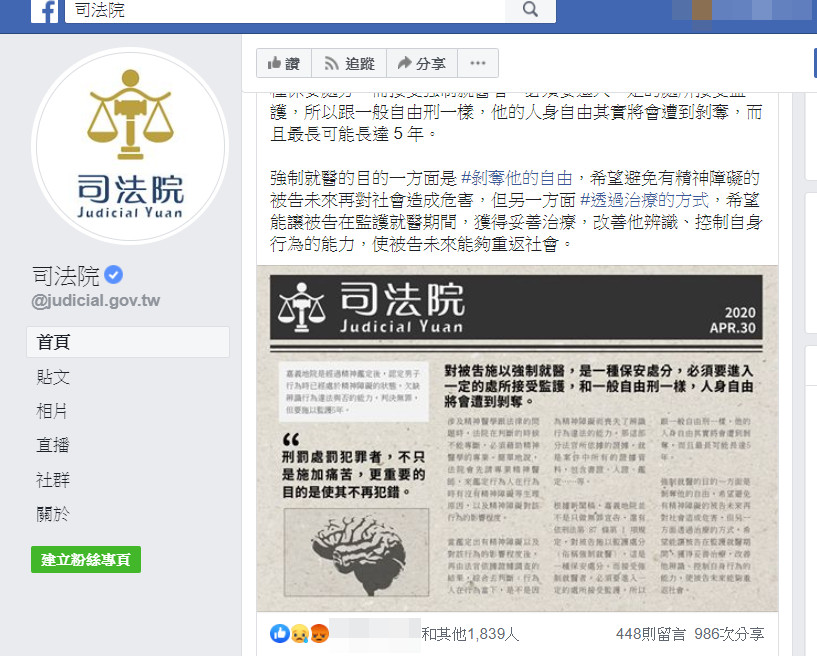The image size is (817, 656).
Task: Click the green 建立粉絲專頁 button
Action: [x=86, y=560]
